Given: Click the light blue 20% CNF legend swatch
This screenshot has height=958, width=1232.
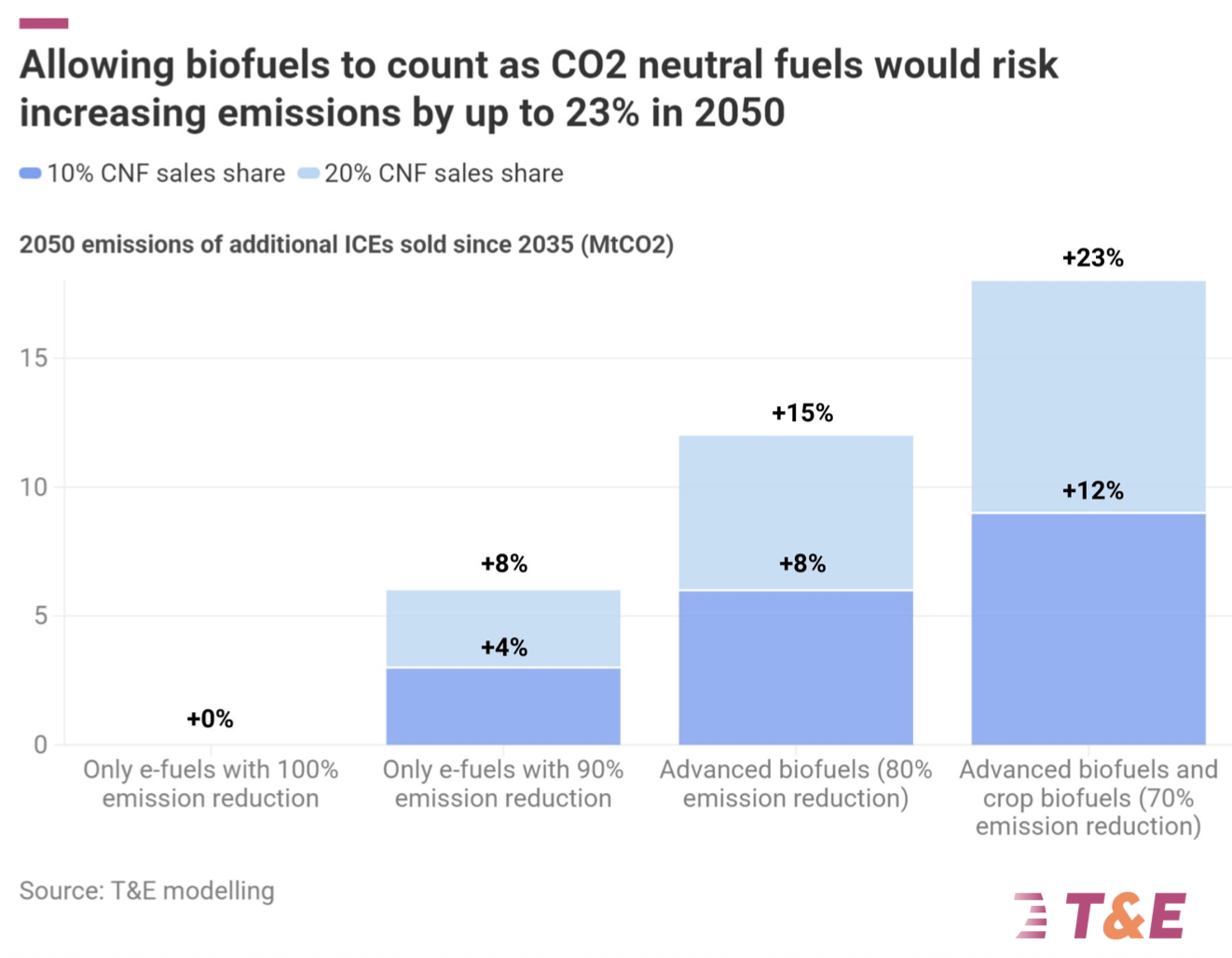Looking at the screenshot, I should tap(308, 173).
